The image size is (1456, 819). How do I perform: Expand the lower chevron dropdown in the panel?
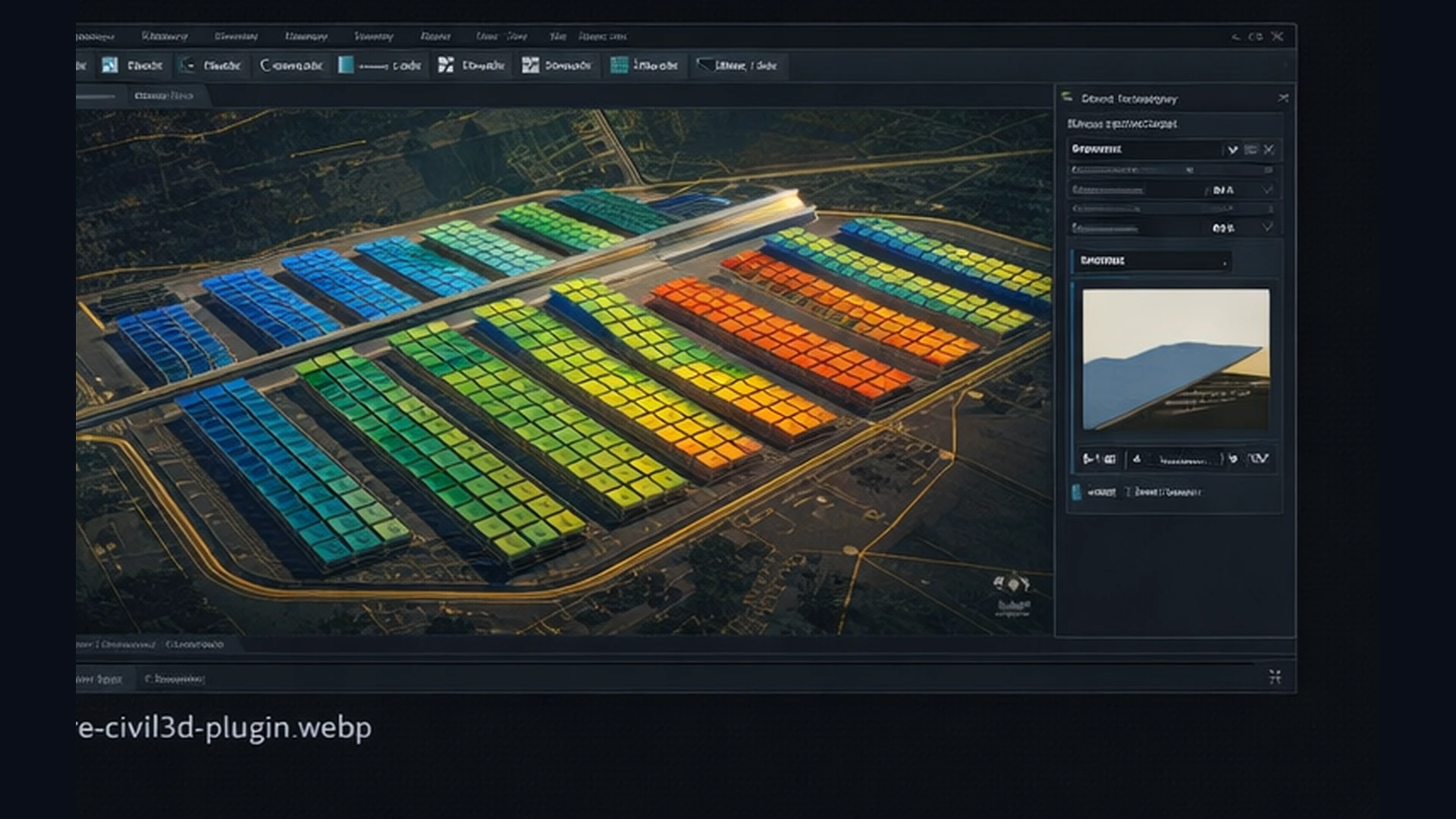(1266, 227)
